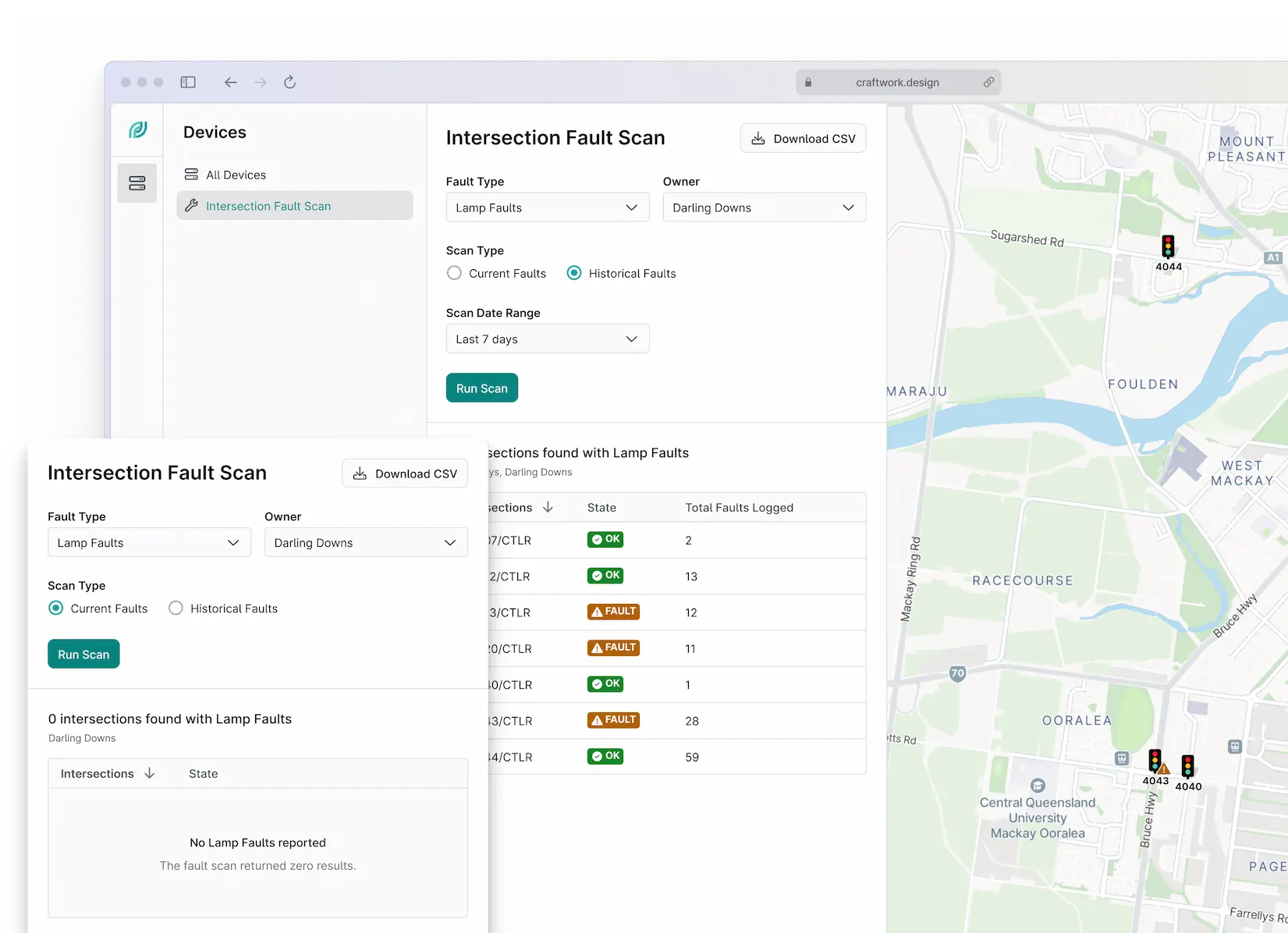1288x933 pixels.
Task: Open Owner Darling Downs dropdown in front panel
Action: 366,542
